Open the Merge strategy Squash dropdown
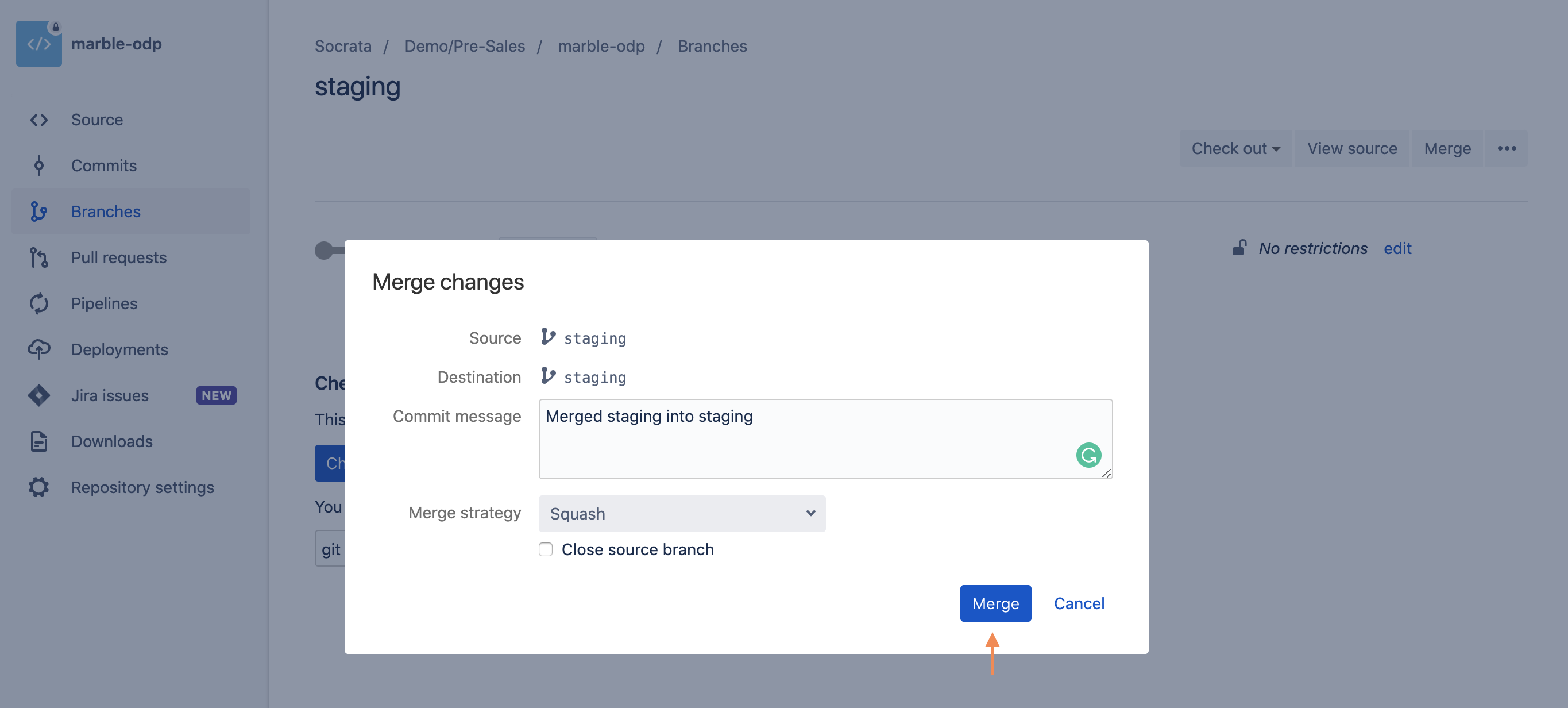 682,513
